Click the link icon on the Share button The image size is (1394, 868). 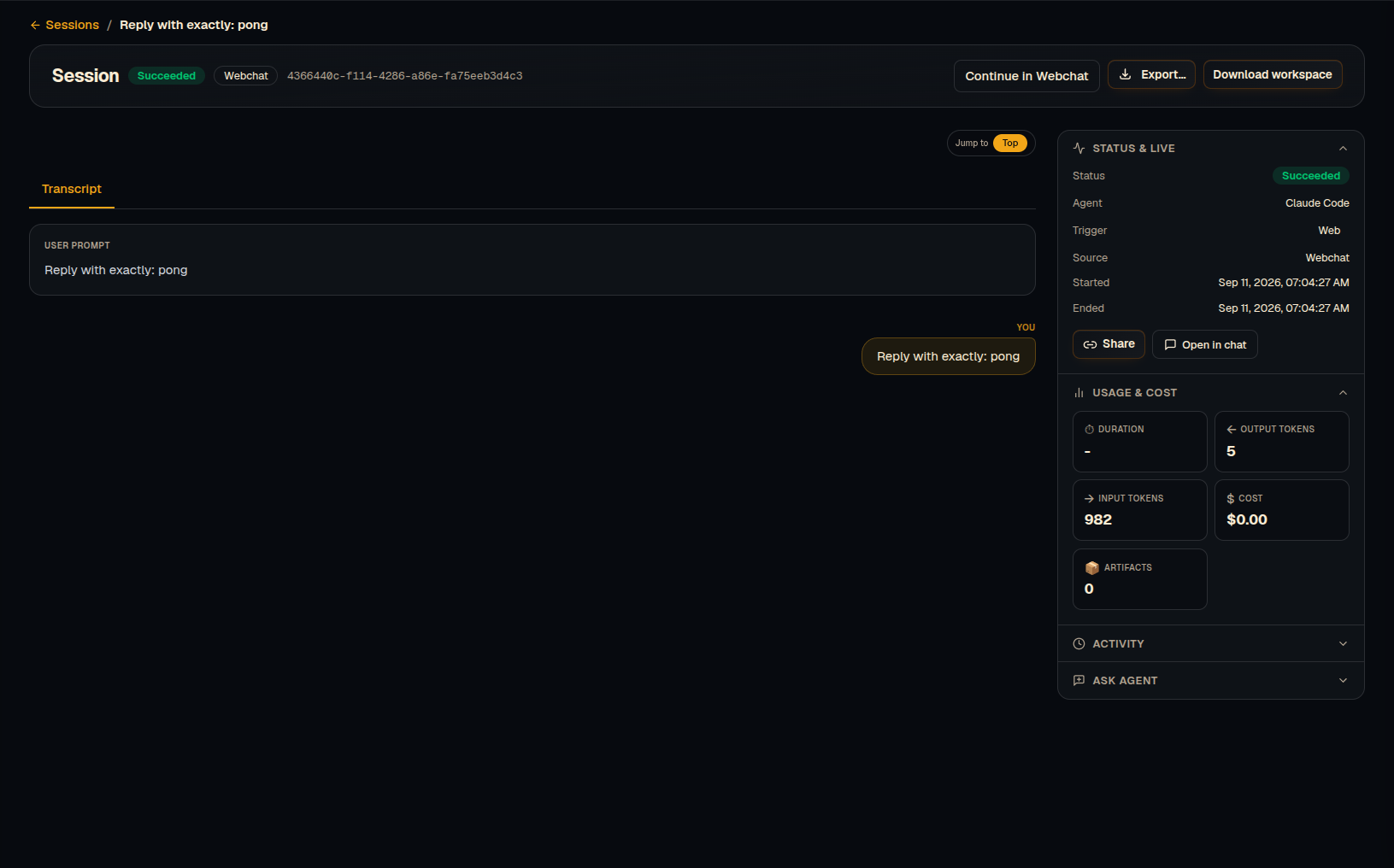click(1090, 344)
